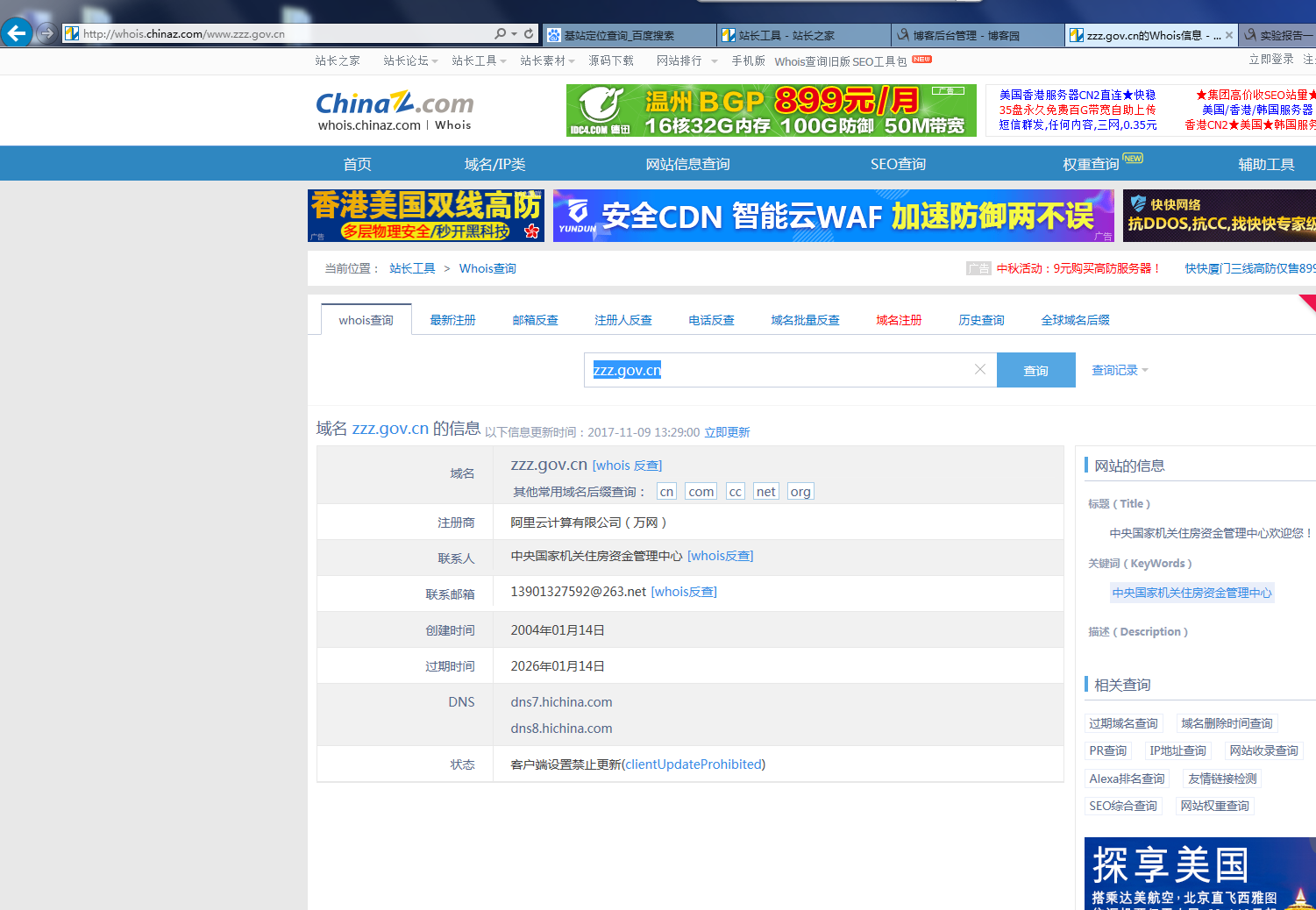
Task: Select the 域名注册 tab
Action: click(900, 320)
